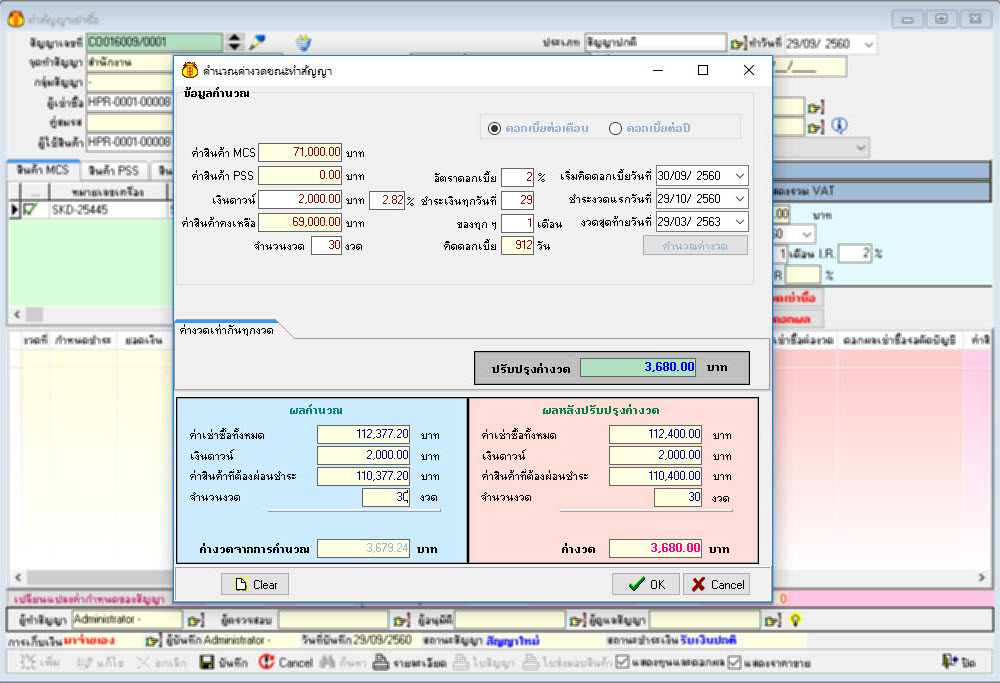Open the contract date dropdown 29/09/2560 in main window
Screen dimensions: 1000x683
tap(868, 44)
